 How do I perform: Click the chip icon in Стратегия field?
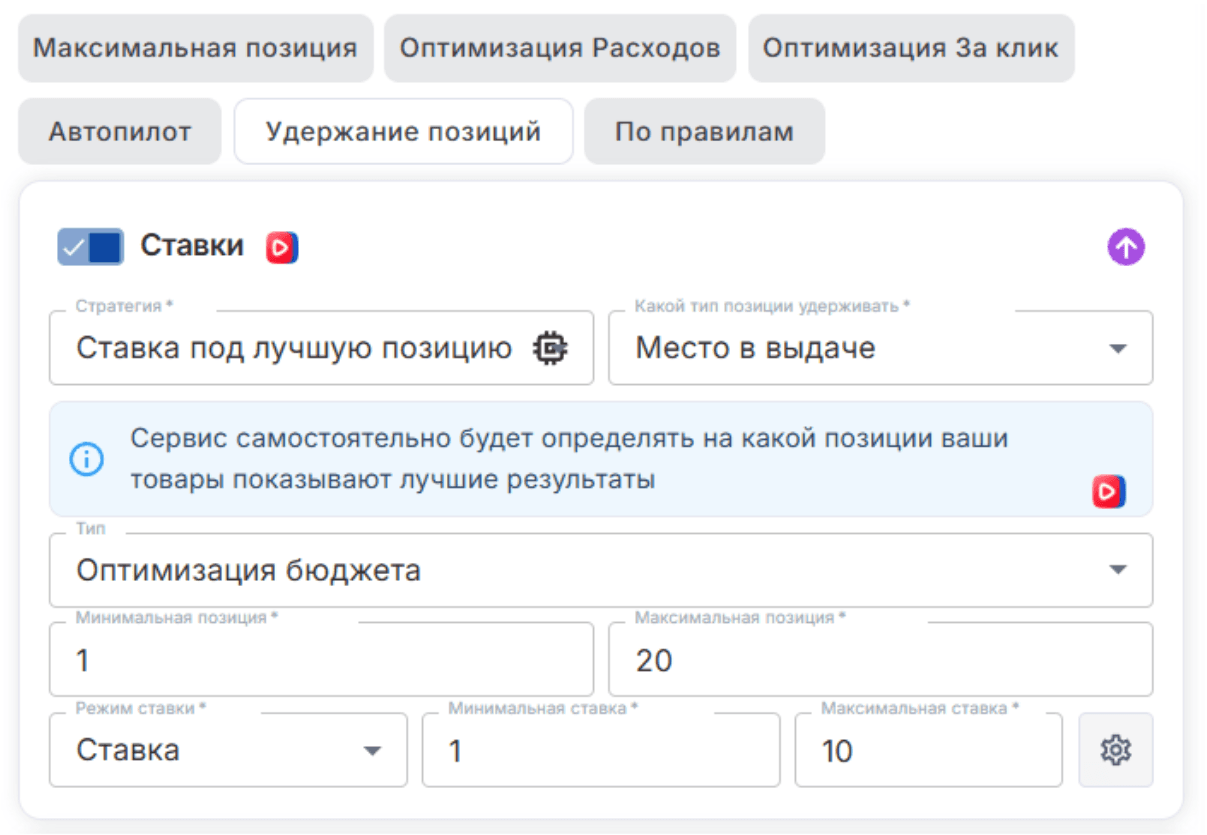tap(550, 348)
